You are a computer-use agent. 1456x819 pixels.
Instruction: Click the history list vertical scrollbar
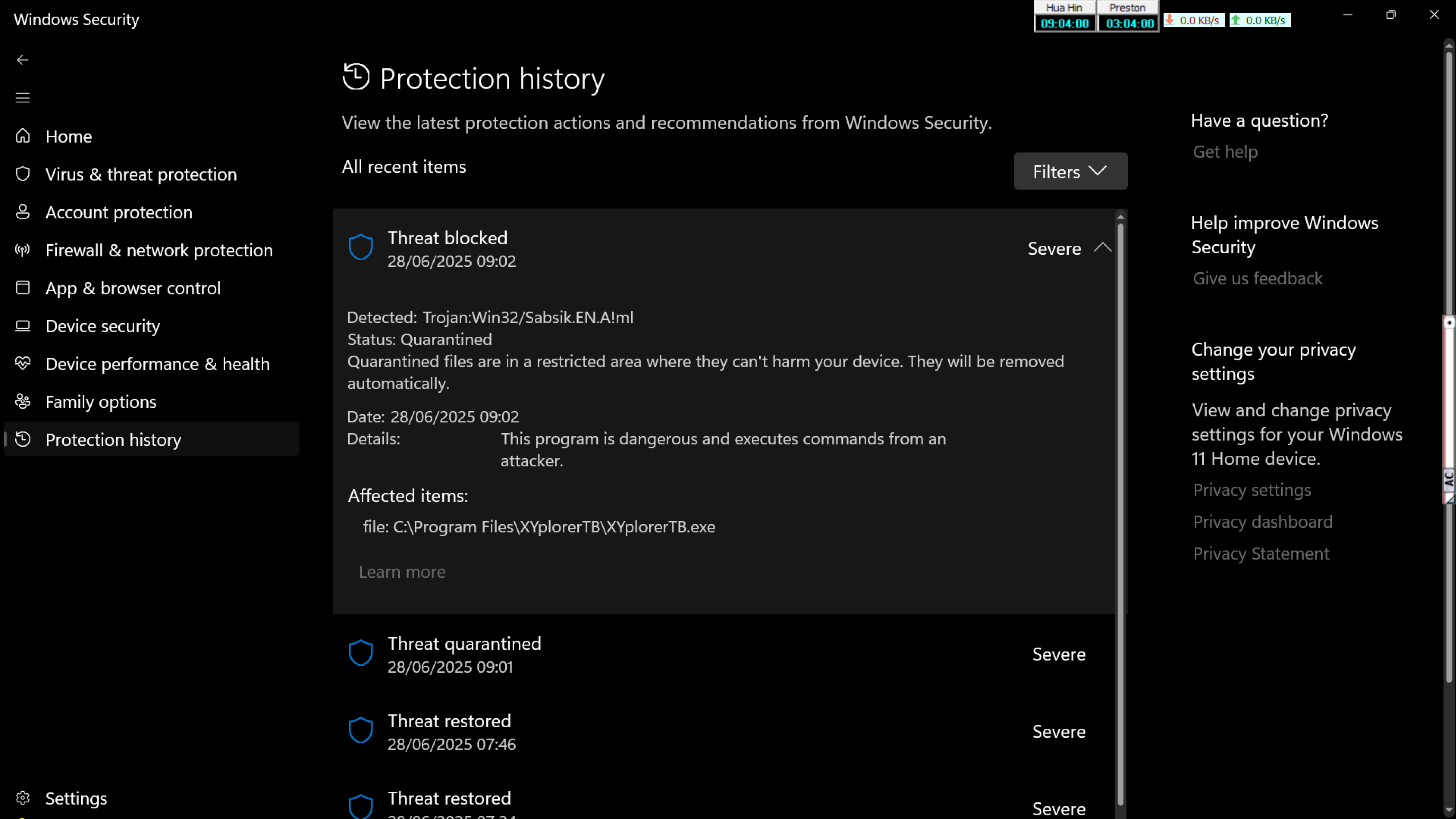click(x=1120, y=509)
